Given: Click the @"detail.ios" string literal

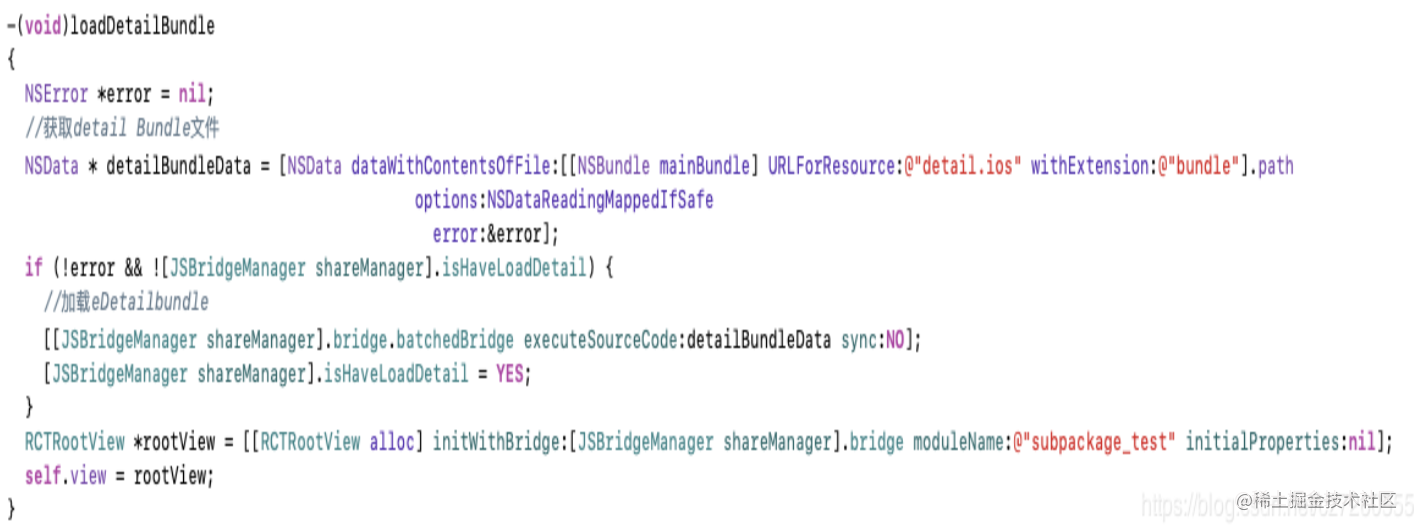Looking at the screenshot, I should coord(963,165).
